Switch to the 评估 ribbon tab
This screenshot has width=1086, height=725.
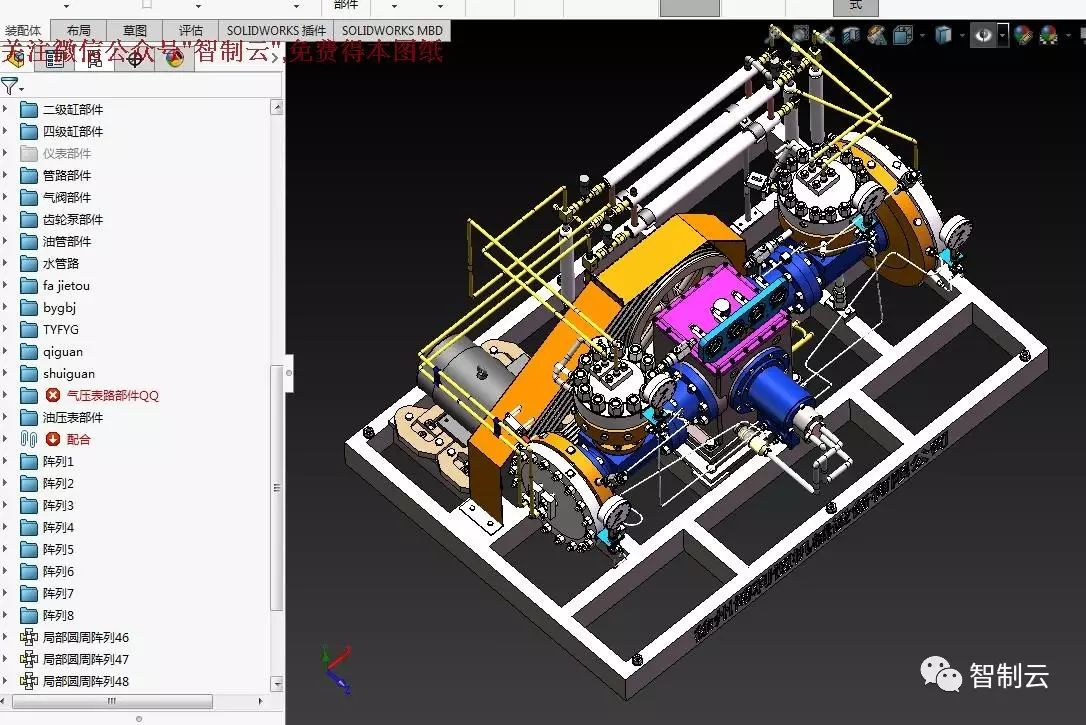pyautogui.click(x=190, y=30)
